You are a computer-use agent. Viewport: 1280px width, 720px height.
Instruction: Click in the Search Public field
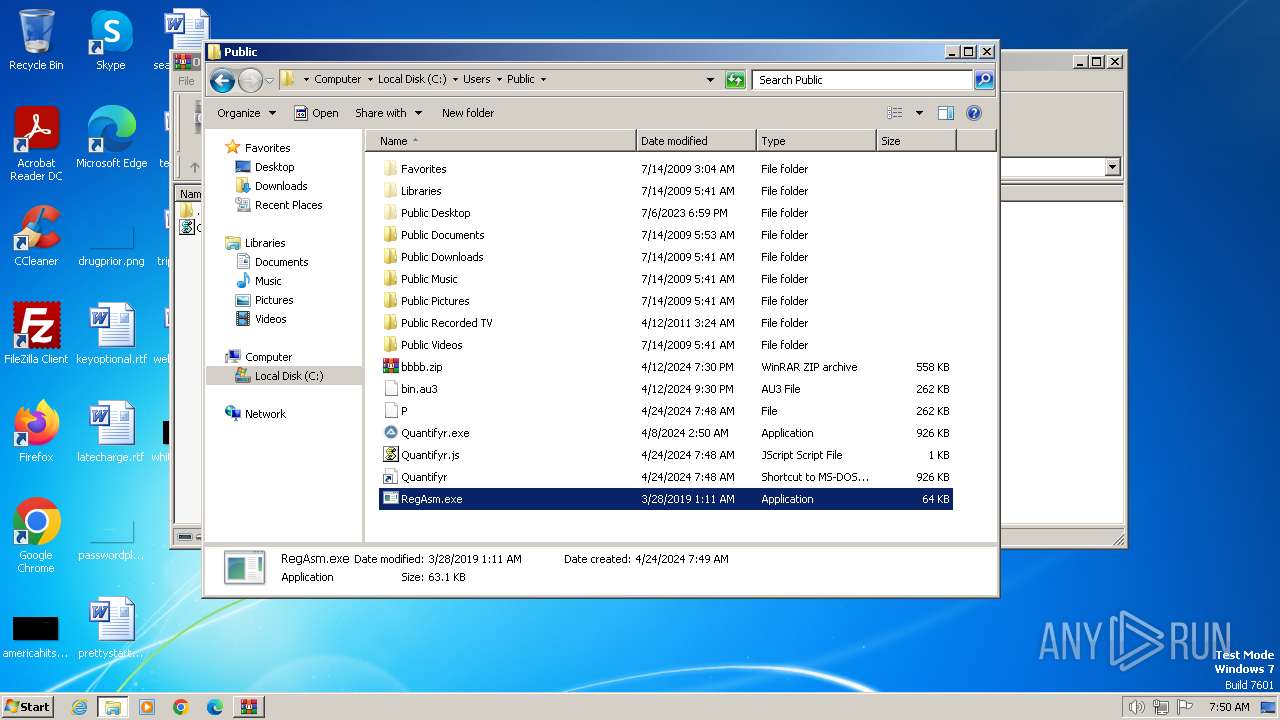pos(863,80)
